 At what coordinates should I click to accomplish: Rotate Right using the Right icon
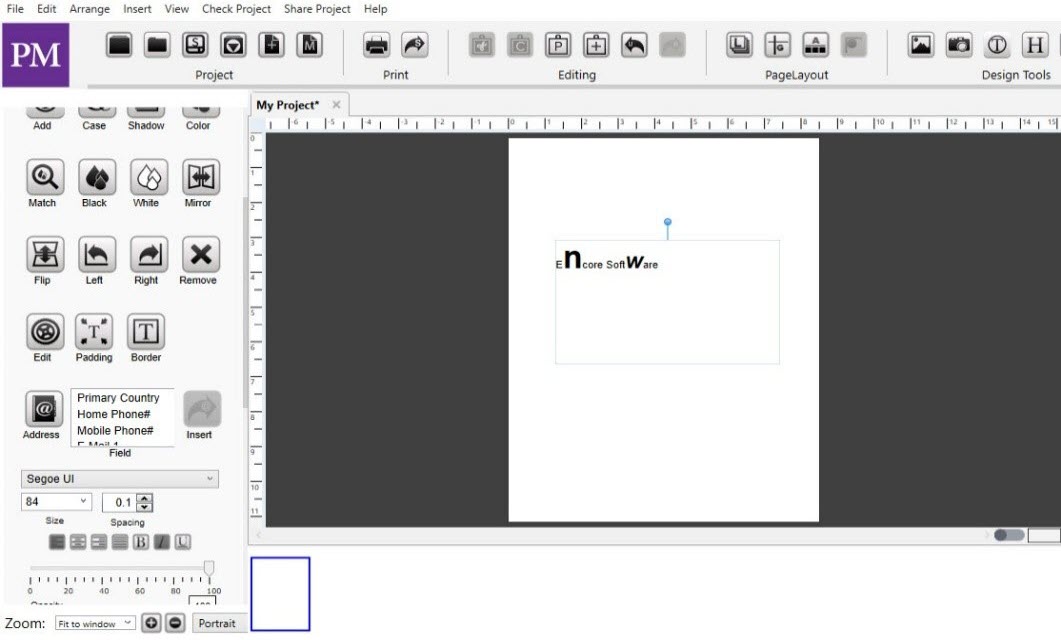[x=149, y=254]
